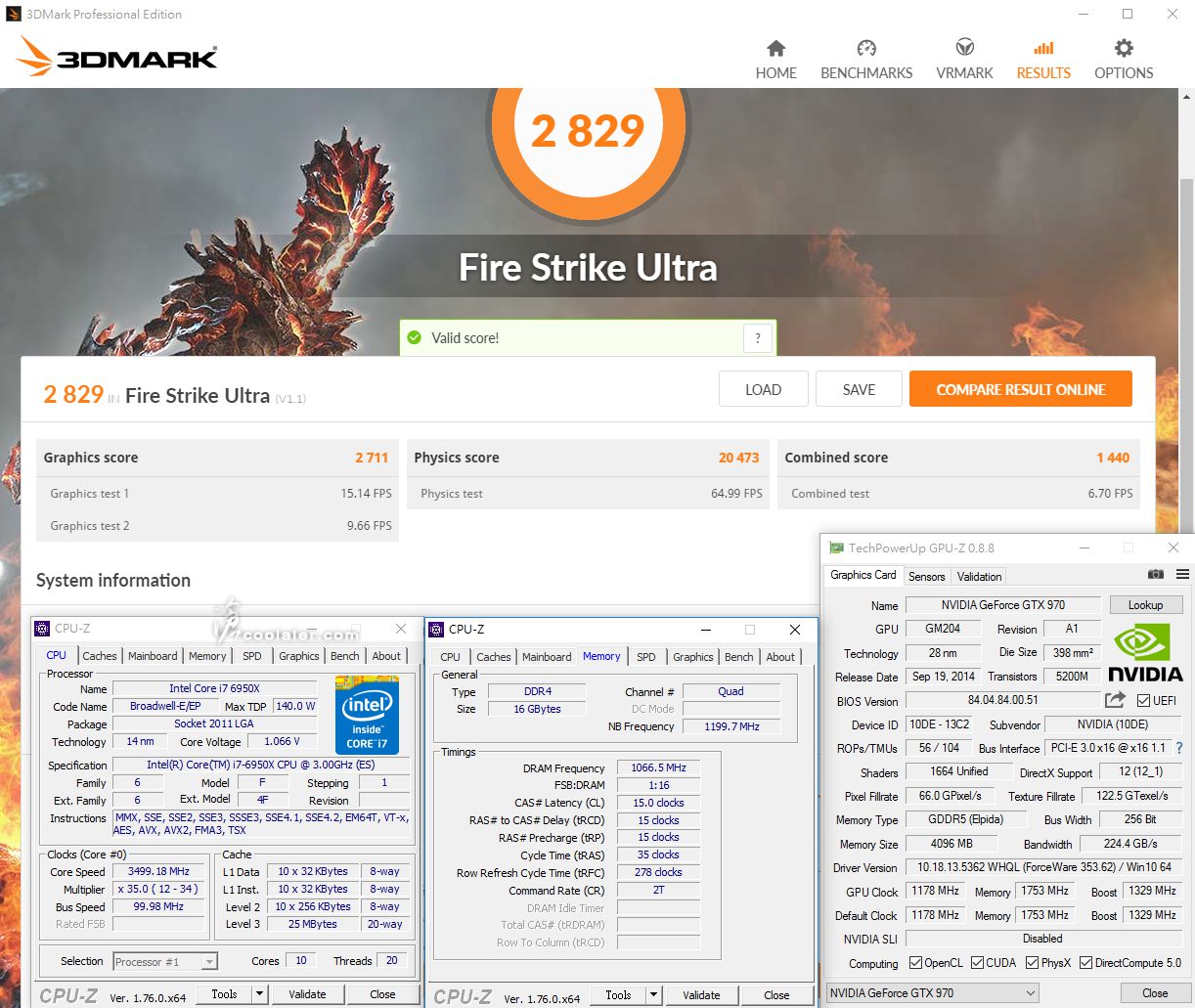Image resolution: width=1195 pixels, height=1008 pixels.
Task: Open Benchmarks gauge icon
Action: (x=865, y=49)
